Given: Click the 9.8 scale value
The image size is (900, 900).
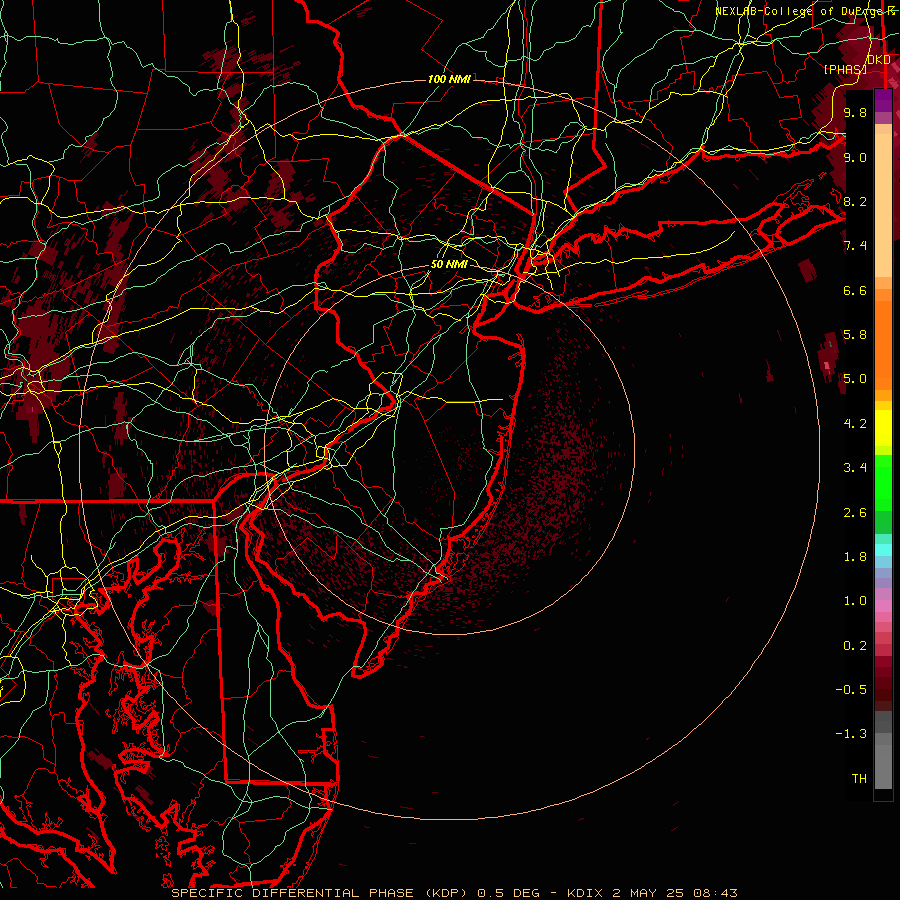Looking at the screenshot, I should 855,112.
